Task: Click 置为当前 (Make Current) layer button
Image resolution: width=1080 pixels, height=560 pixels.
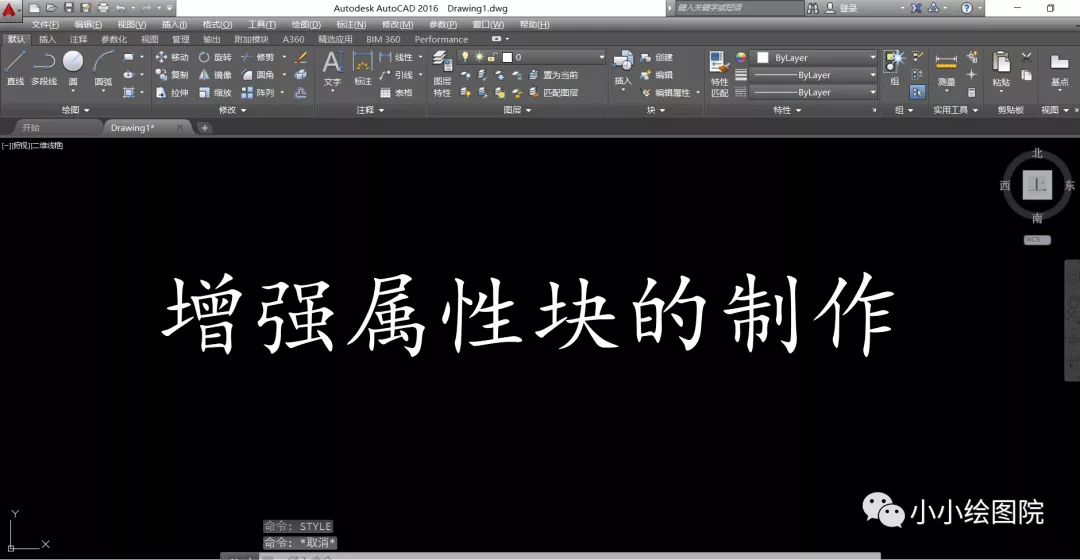Action: point(553,74)
